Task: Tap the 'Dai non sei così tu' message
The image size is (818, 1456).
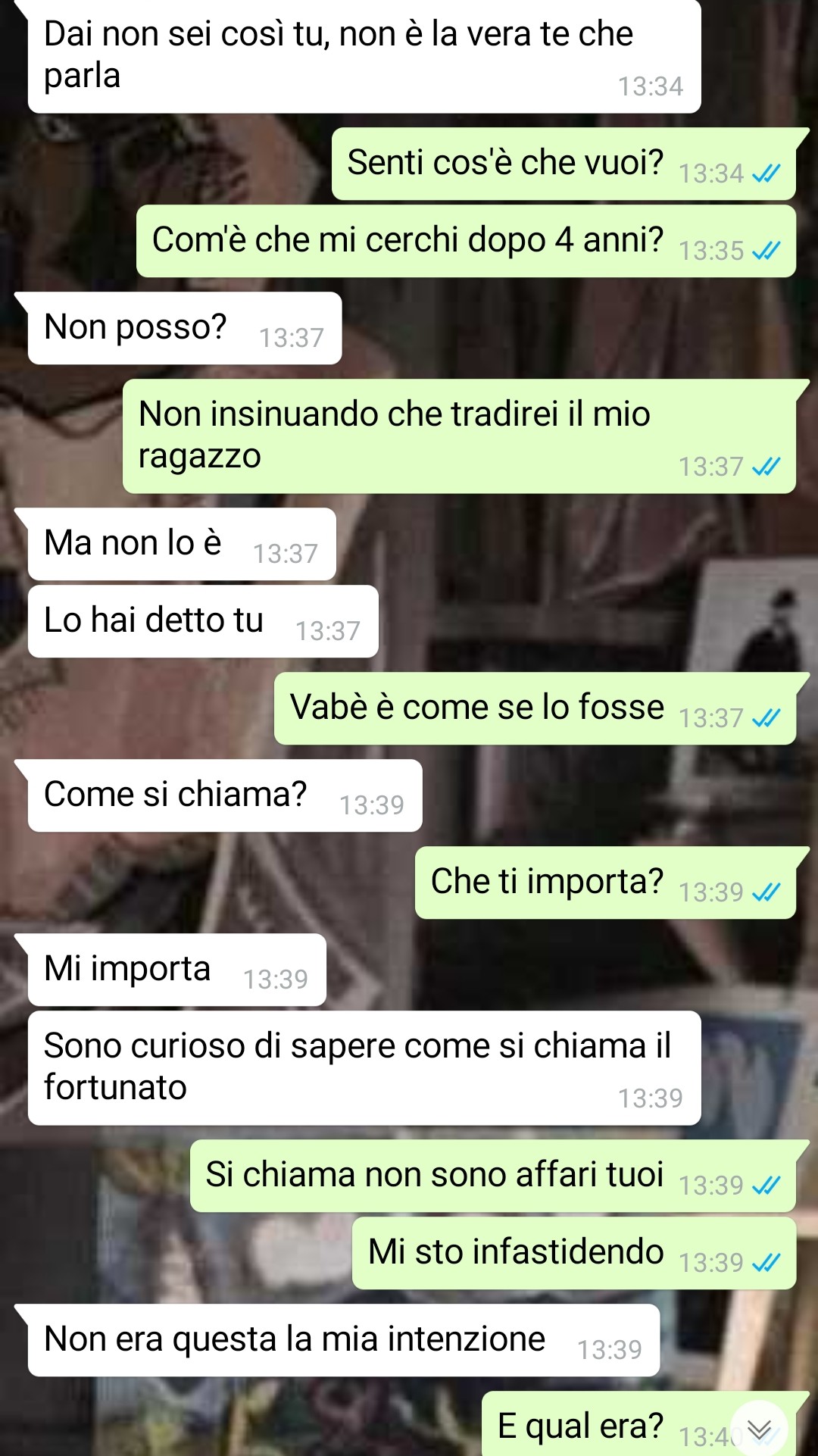Action: point(364,57)
